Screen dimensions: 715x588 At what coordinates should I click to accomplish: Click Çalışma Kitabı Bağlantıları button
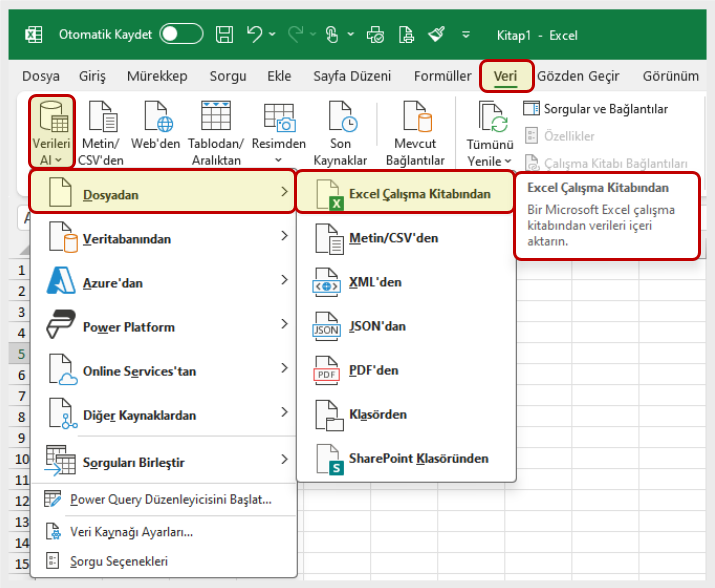(x=606, y=163)
